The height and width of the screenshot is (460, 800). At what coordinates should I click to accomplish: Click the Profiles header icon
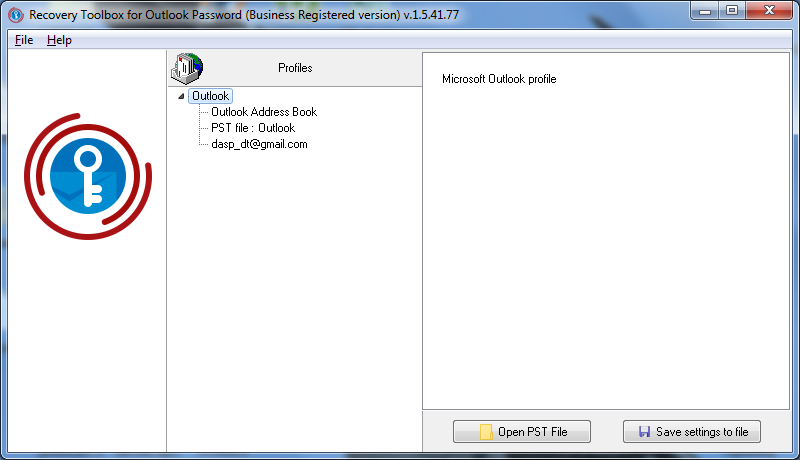pos(187,68)
